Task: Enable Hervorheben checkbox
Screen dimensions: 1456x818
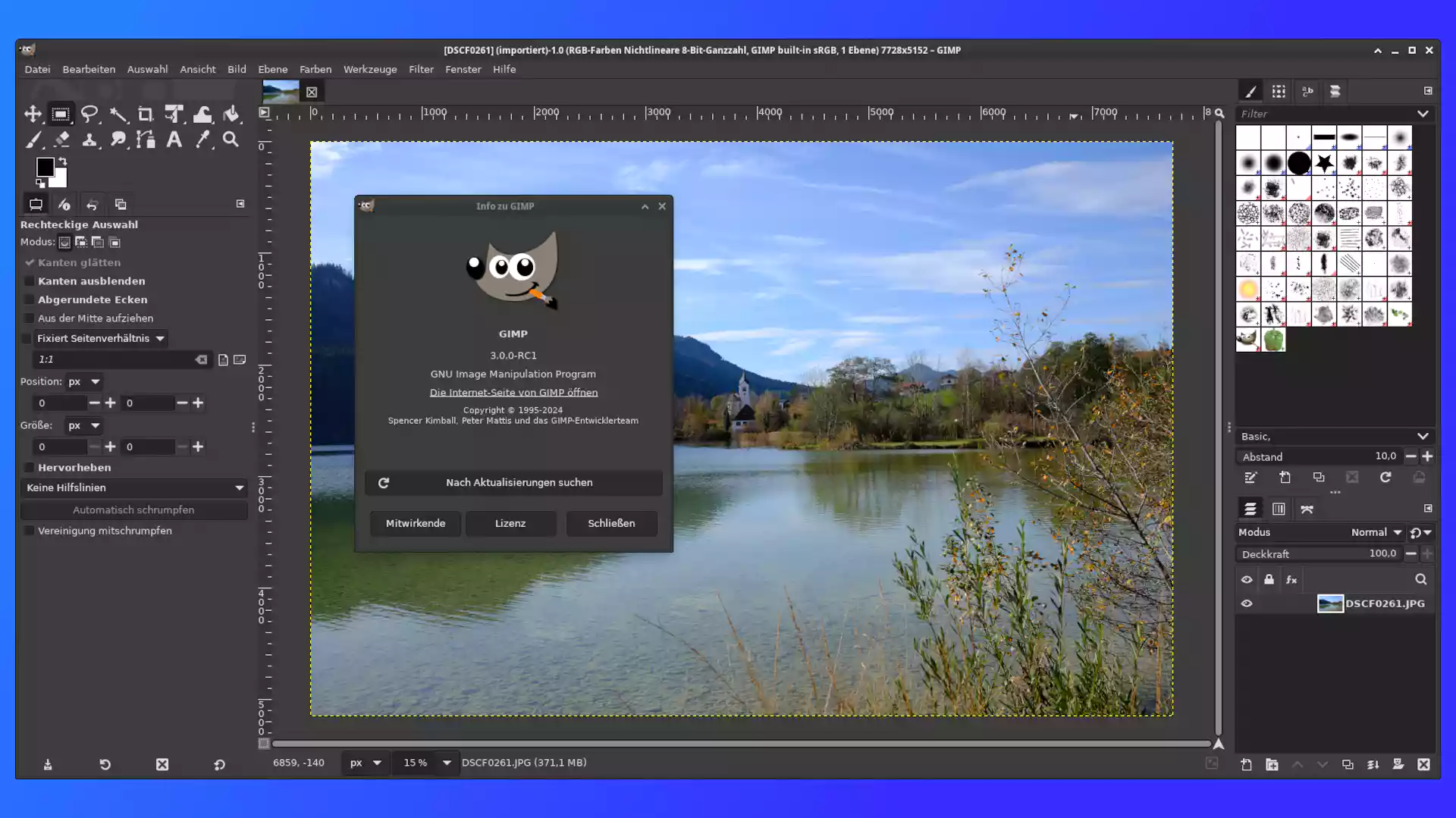Action: (30, 468)
